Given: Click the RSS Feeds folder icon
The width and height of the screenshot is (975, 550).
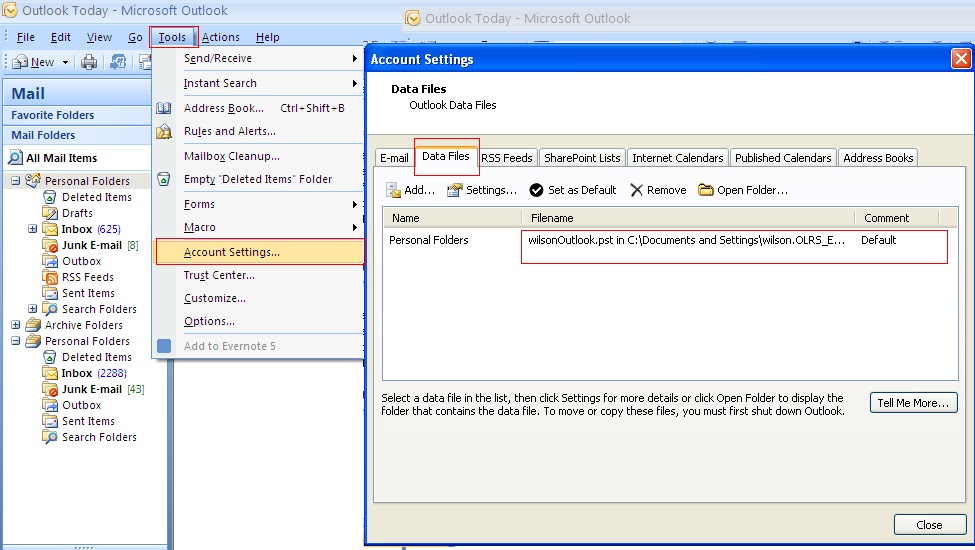Looking at the screenshot, I should (50, 277).
